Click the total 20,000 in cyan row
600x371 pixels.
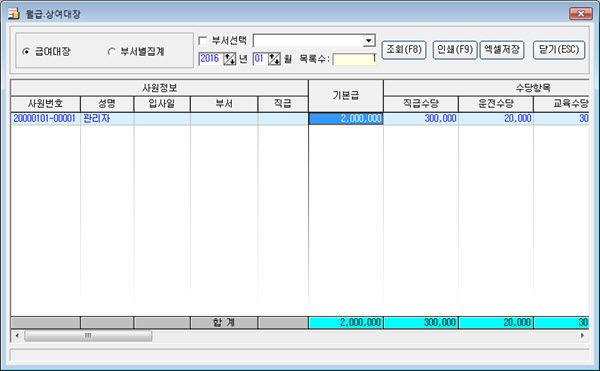496,323
